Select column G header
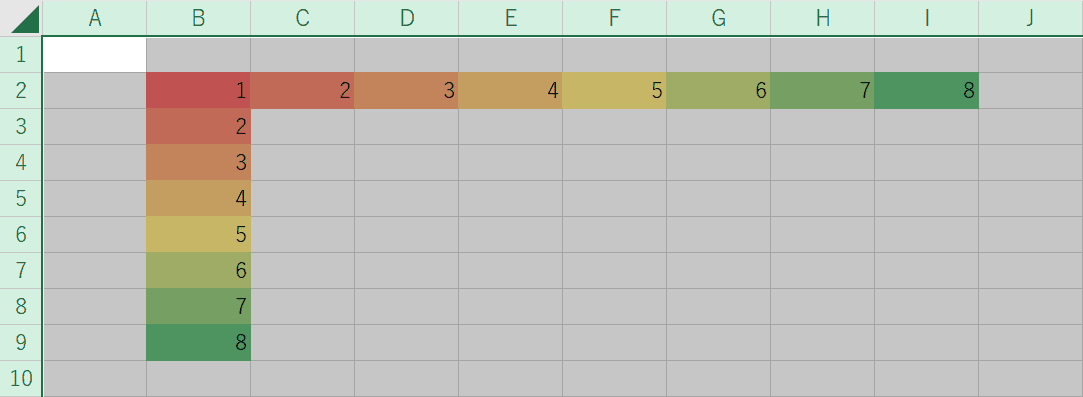Screen dimensions: 1083x397 718,18
